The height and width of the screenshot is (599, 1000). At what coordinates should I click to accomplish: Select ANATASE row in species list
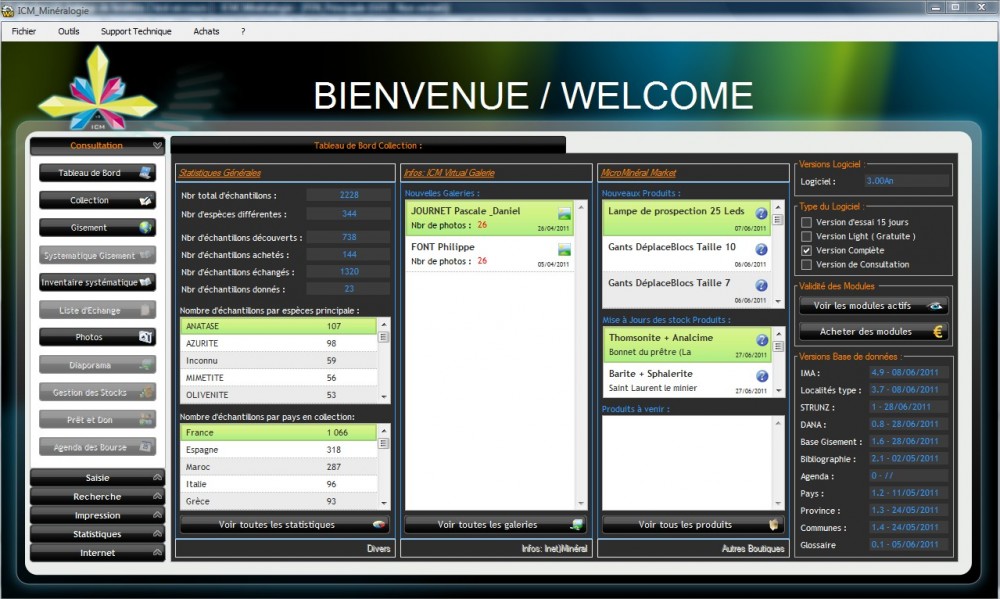pos(279,326)
